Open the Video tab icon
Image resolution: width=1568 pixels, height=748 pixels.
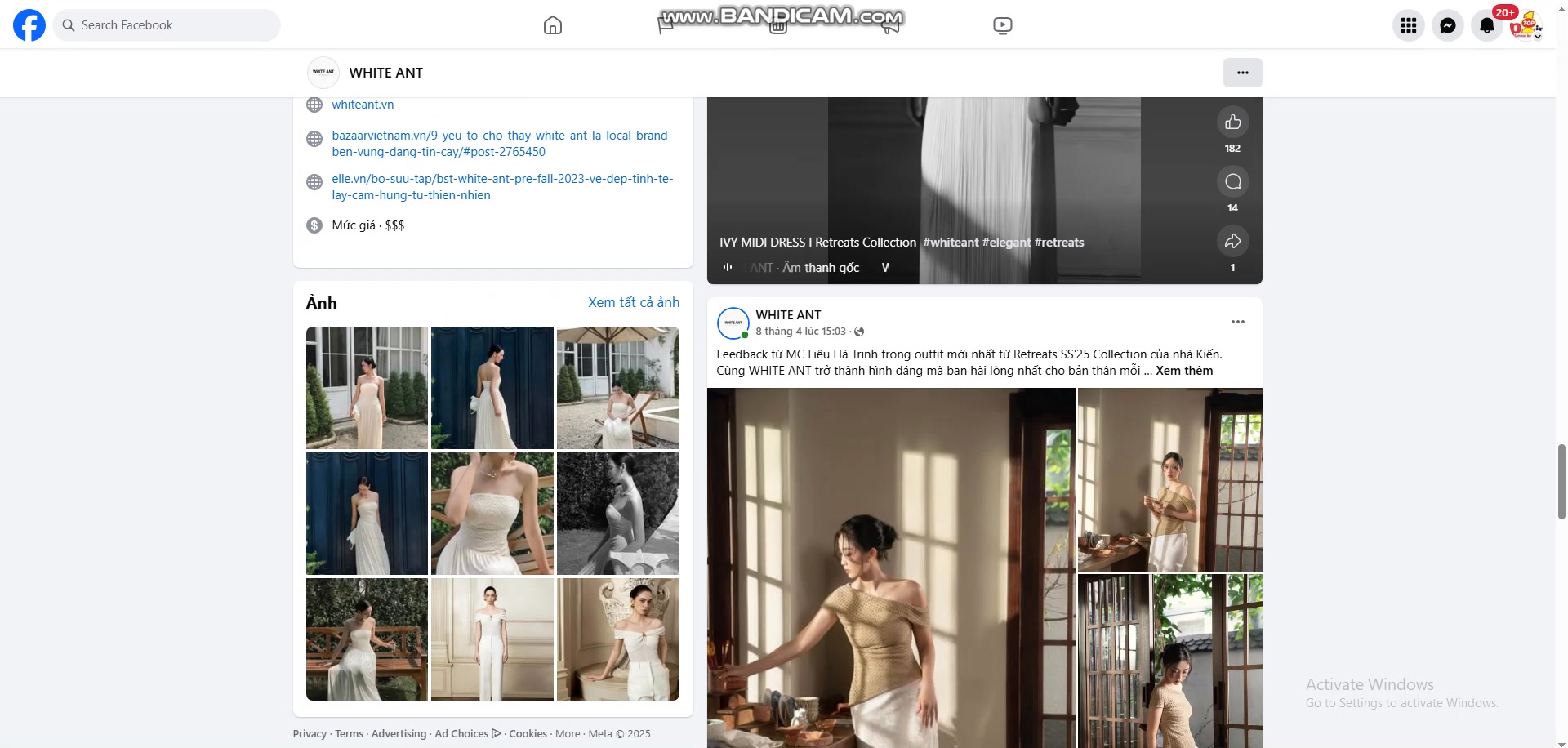[x=1002, y=25]
